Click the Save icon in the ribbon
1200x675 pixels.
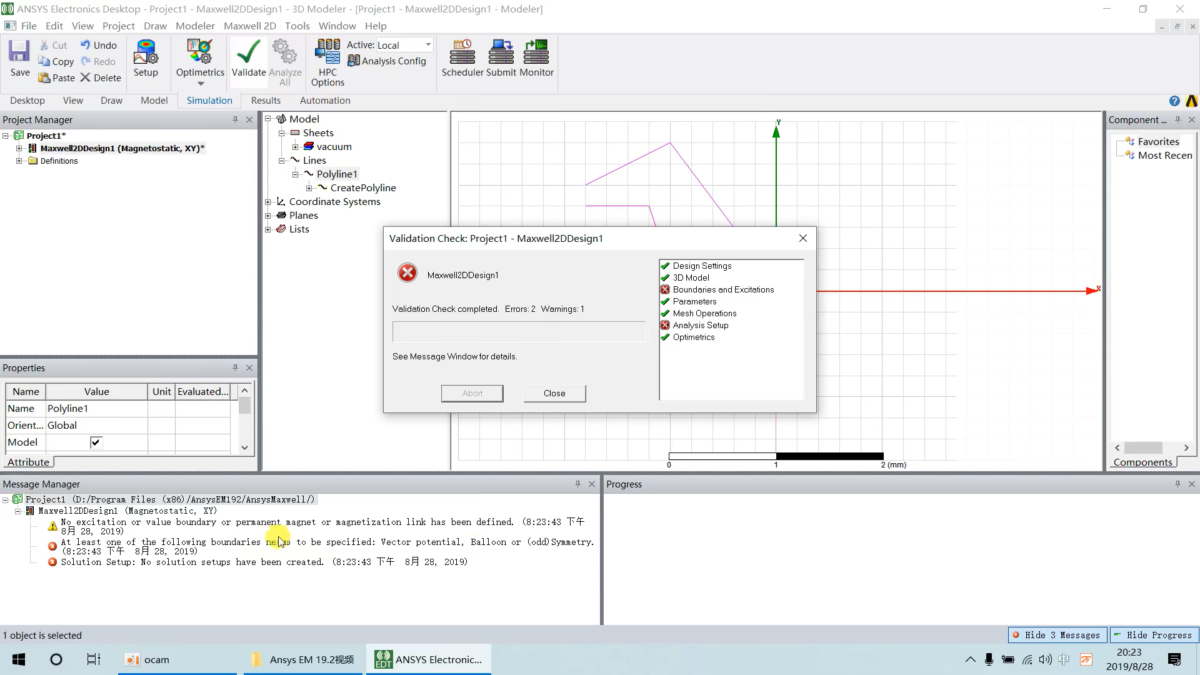19,52
